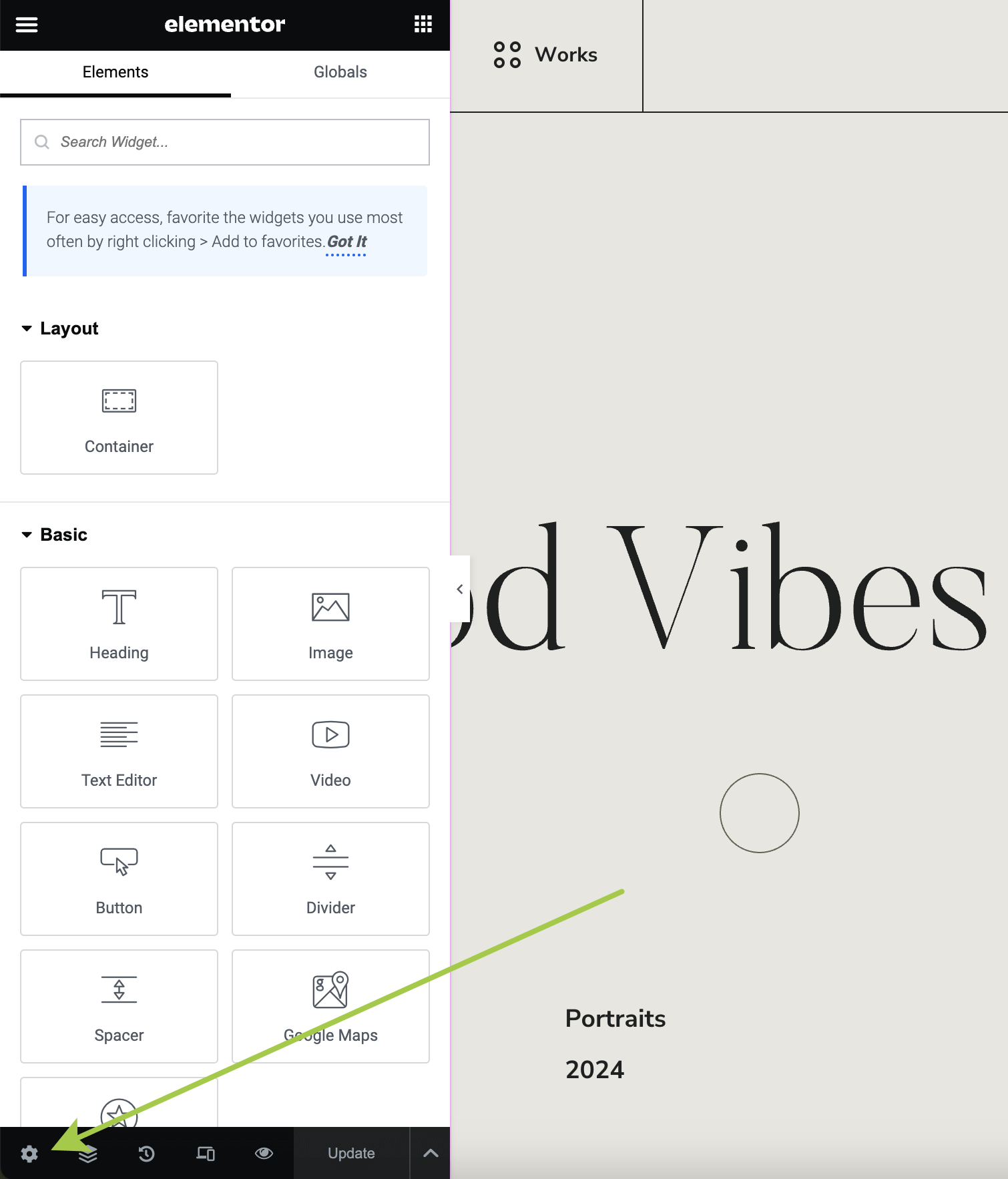This screenshot has width=1008, height=1179.
Task: Click the Update button
Action: (x=351, y=1154)
